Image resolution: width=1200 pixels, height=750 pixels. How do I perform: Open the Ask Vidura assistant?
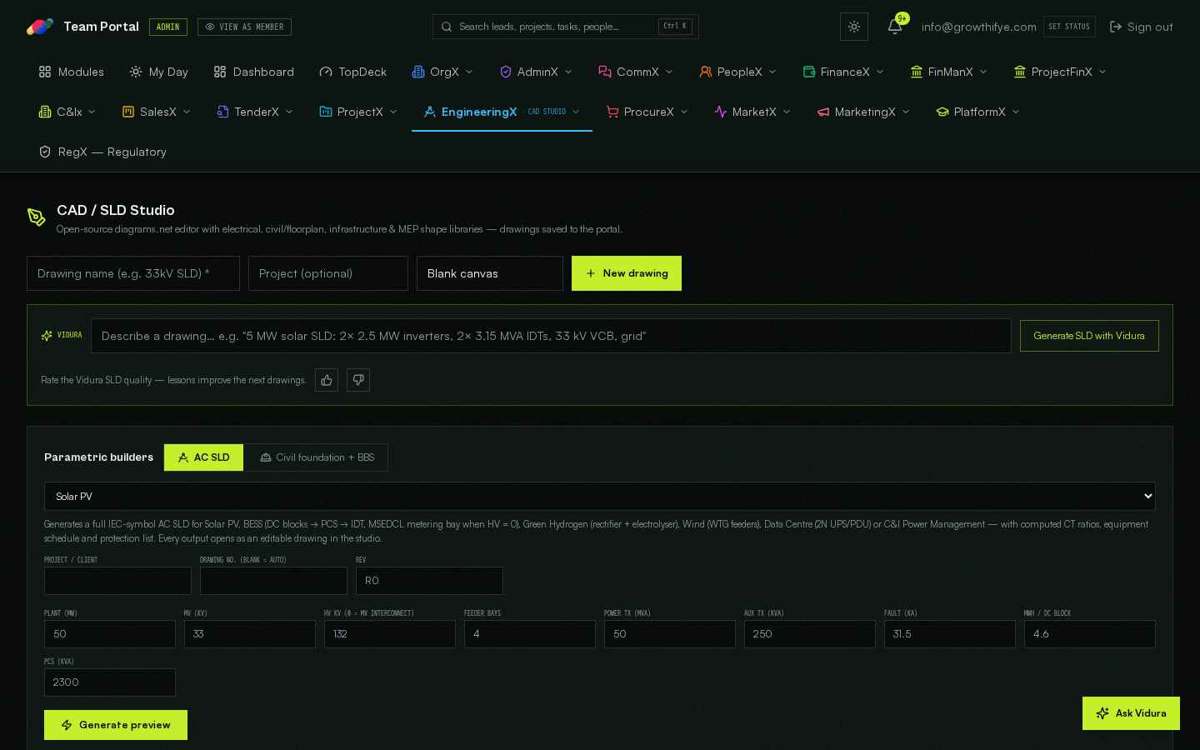(x=1131, y=713)
